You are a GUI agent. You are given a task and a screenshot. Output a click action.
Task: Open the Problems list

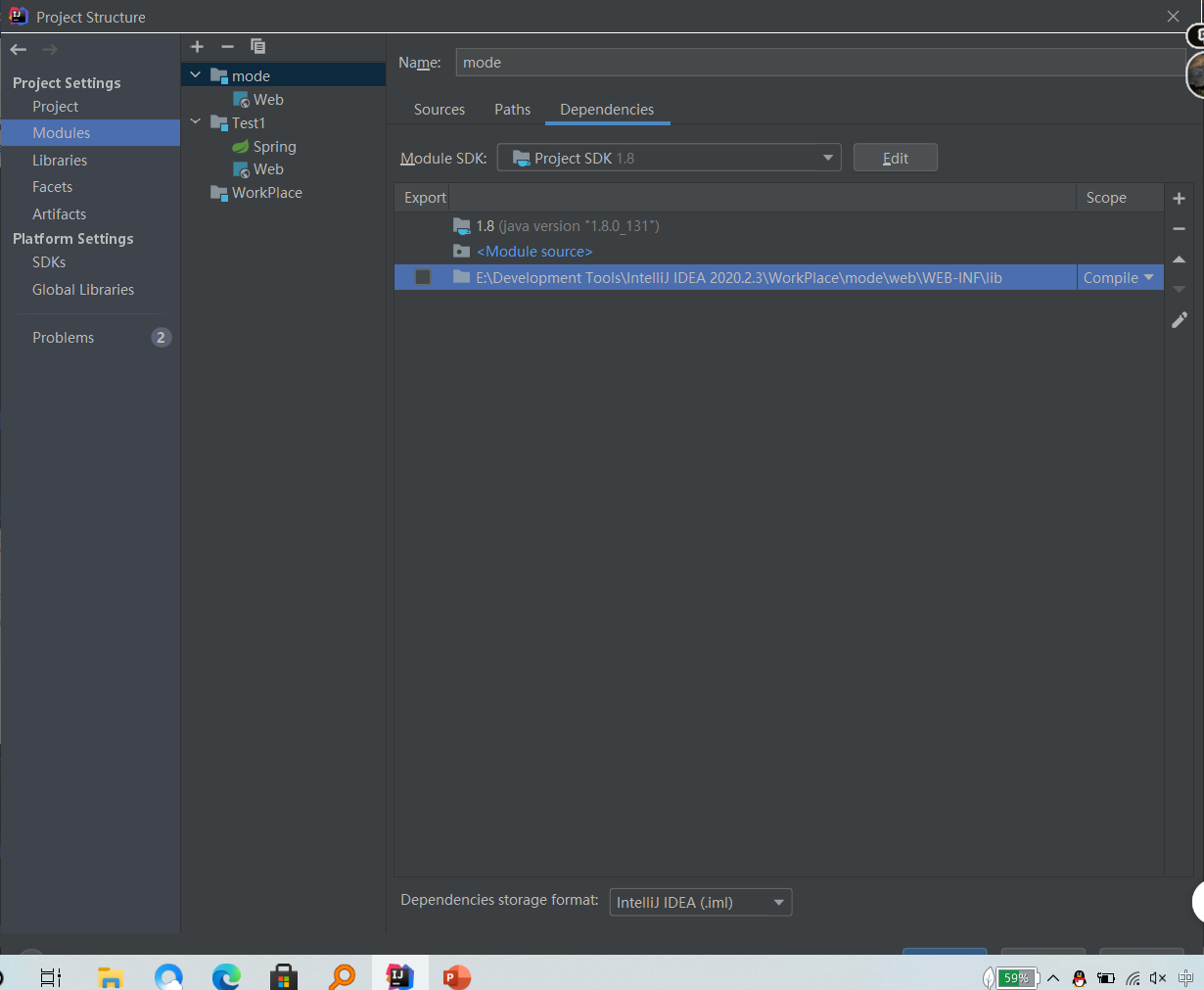pyautogui.click(x=64, y=337)
